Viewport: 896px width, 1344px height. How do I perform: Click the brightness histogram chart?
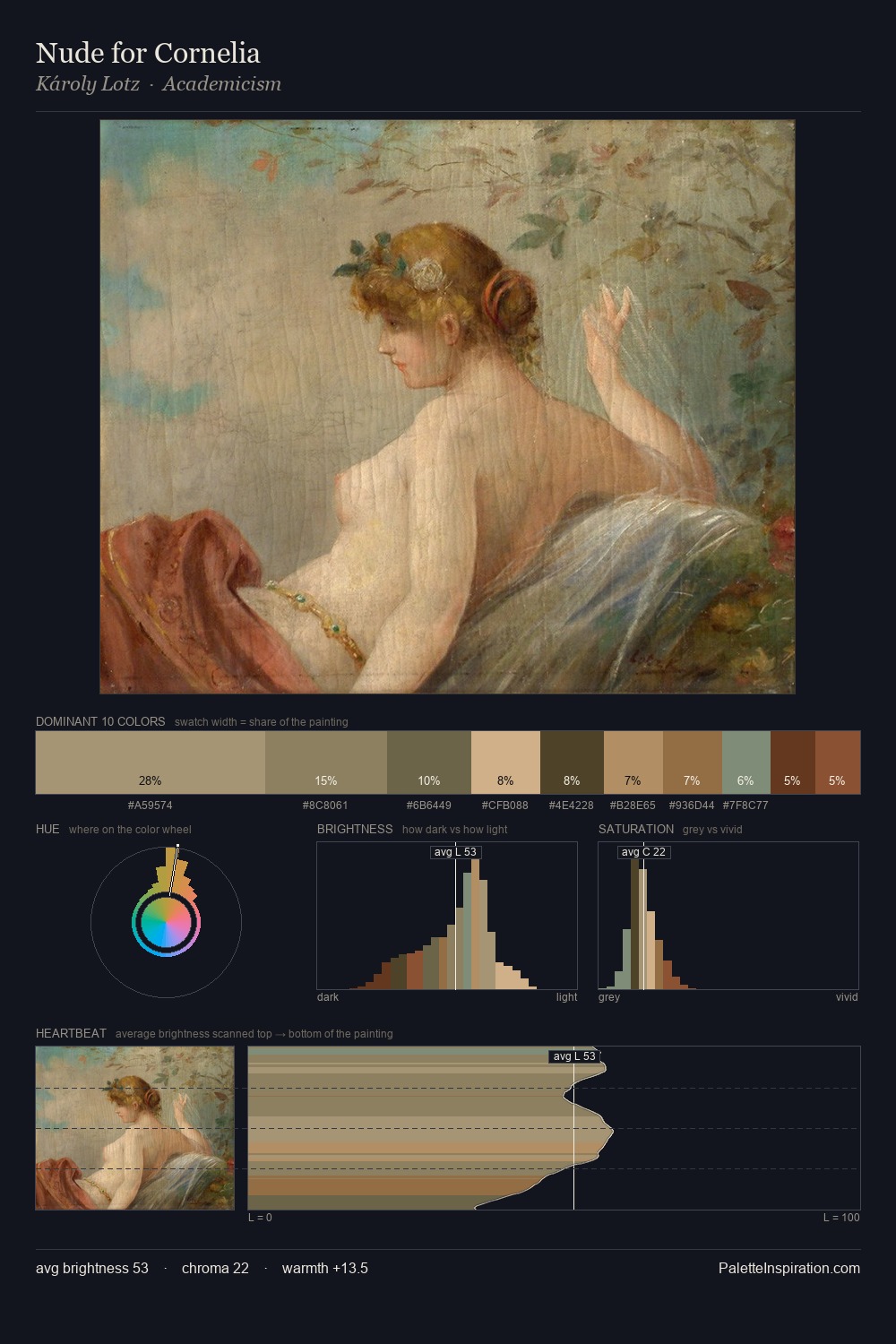(447, 916)
